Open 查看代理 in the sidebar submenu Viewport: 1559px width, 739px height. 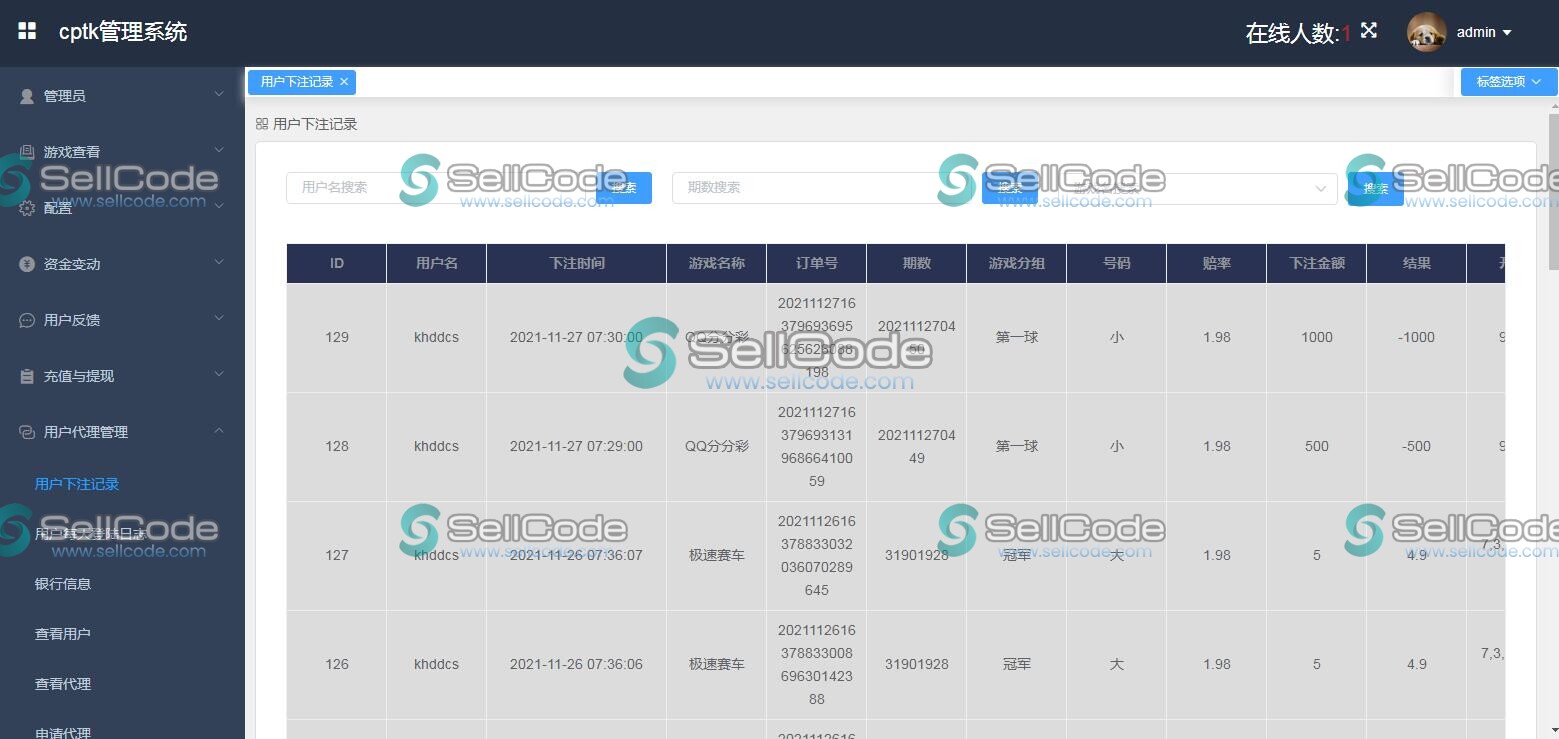[63, 684]
